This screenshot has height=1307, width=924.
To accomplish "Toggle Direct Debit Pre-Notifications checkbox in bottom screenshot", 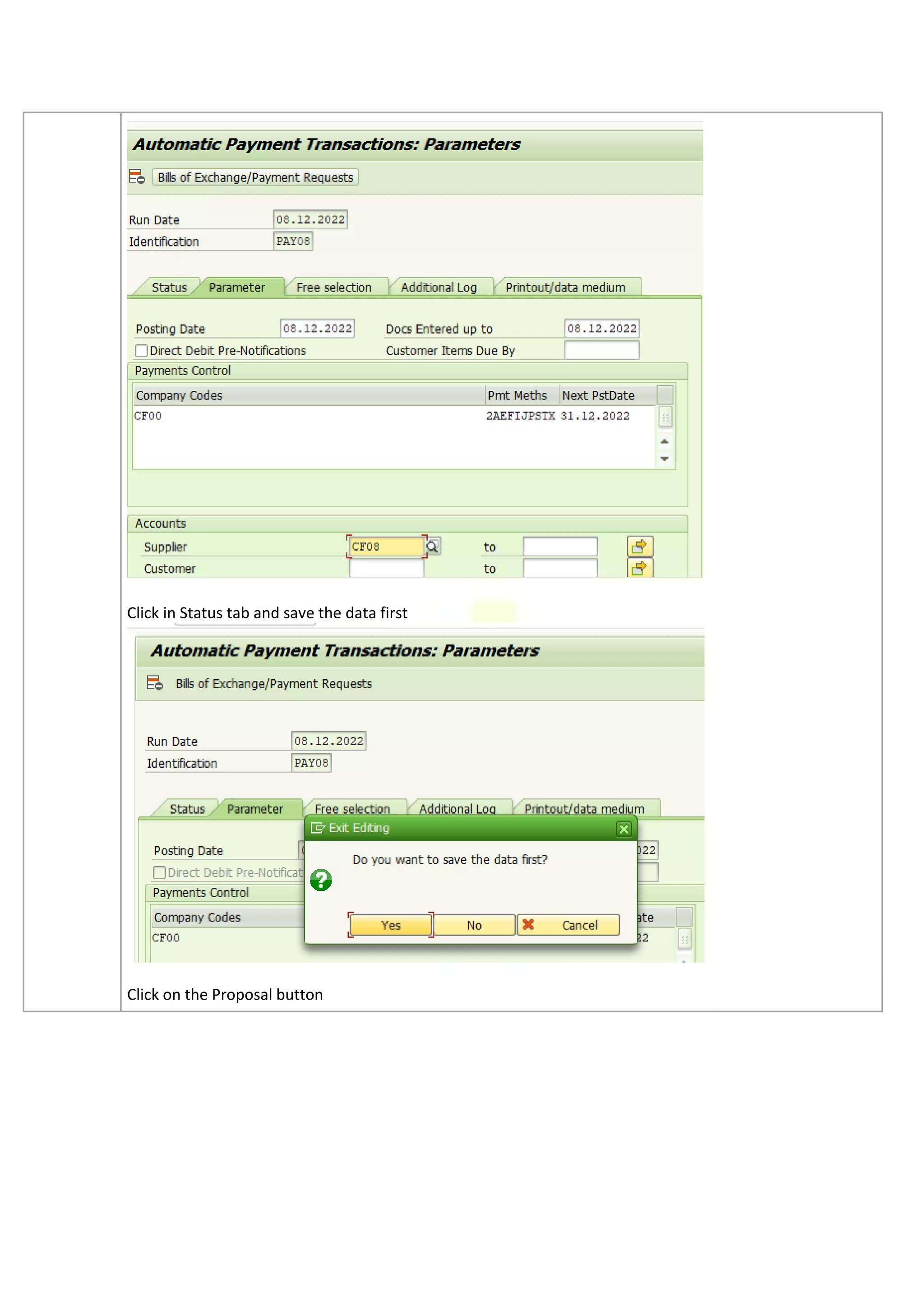I will (160, 873).
